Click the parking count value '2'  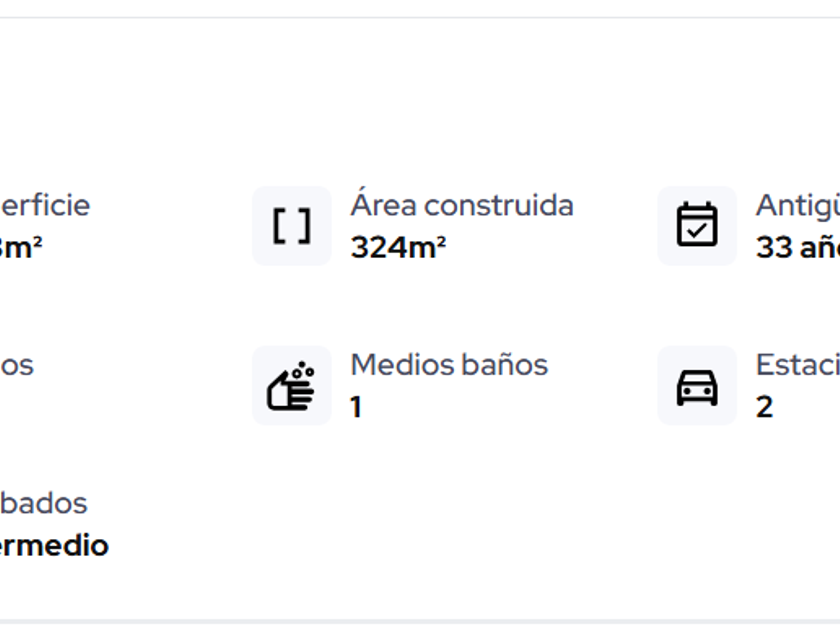coord(764,407)
